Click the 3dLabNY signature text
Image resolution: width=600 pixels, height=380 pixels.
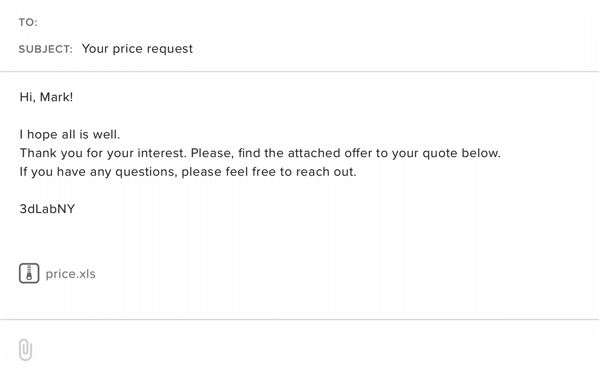(47, 209)
